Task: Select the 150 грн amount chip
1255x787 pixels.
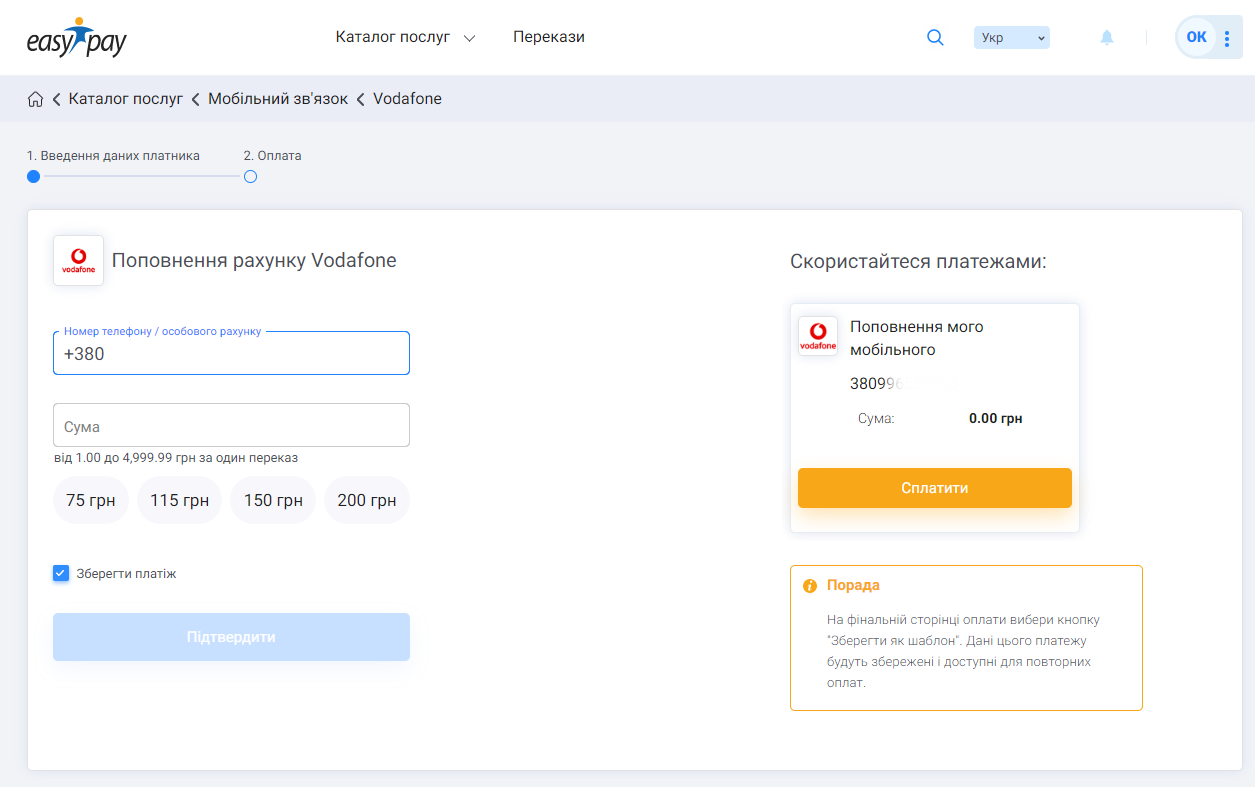Action: coord(272,499)
